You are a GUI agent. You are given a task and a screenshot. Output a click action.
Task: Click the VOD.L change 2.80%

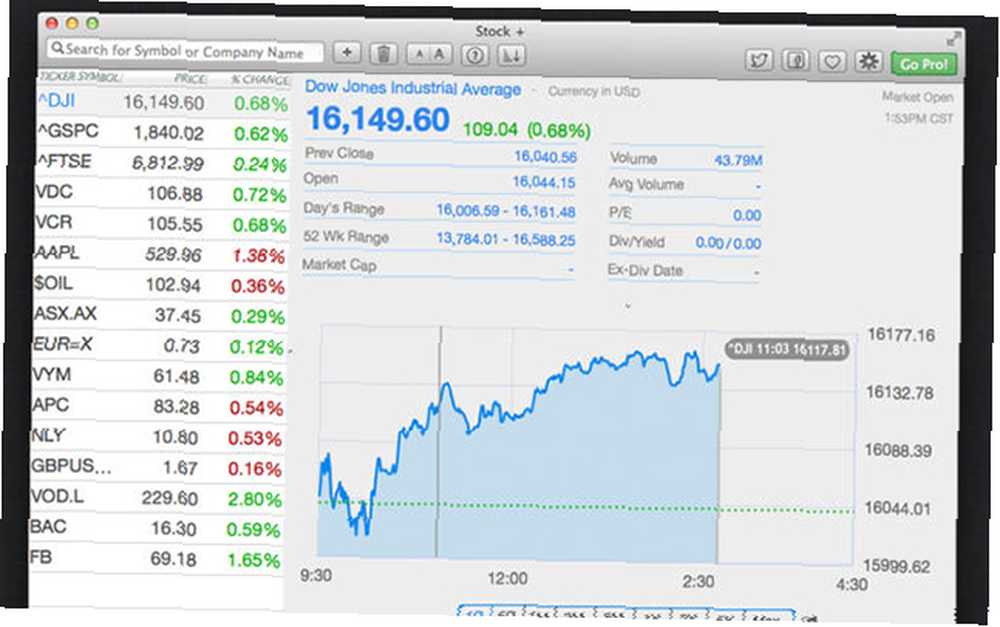pyautogui.click(x=254, y=499)
